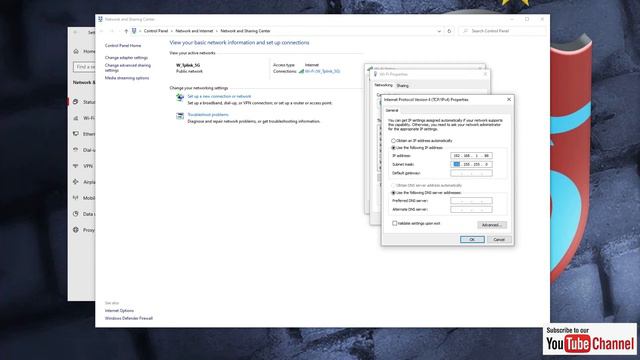
Task: Click the IP address input field
Action: tap(471, 156)
